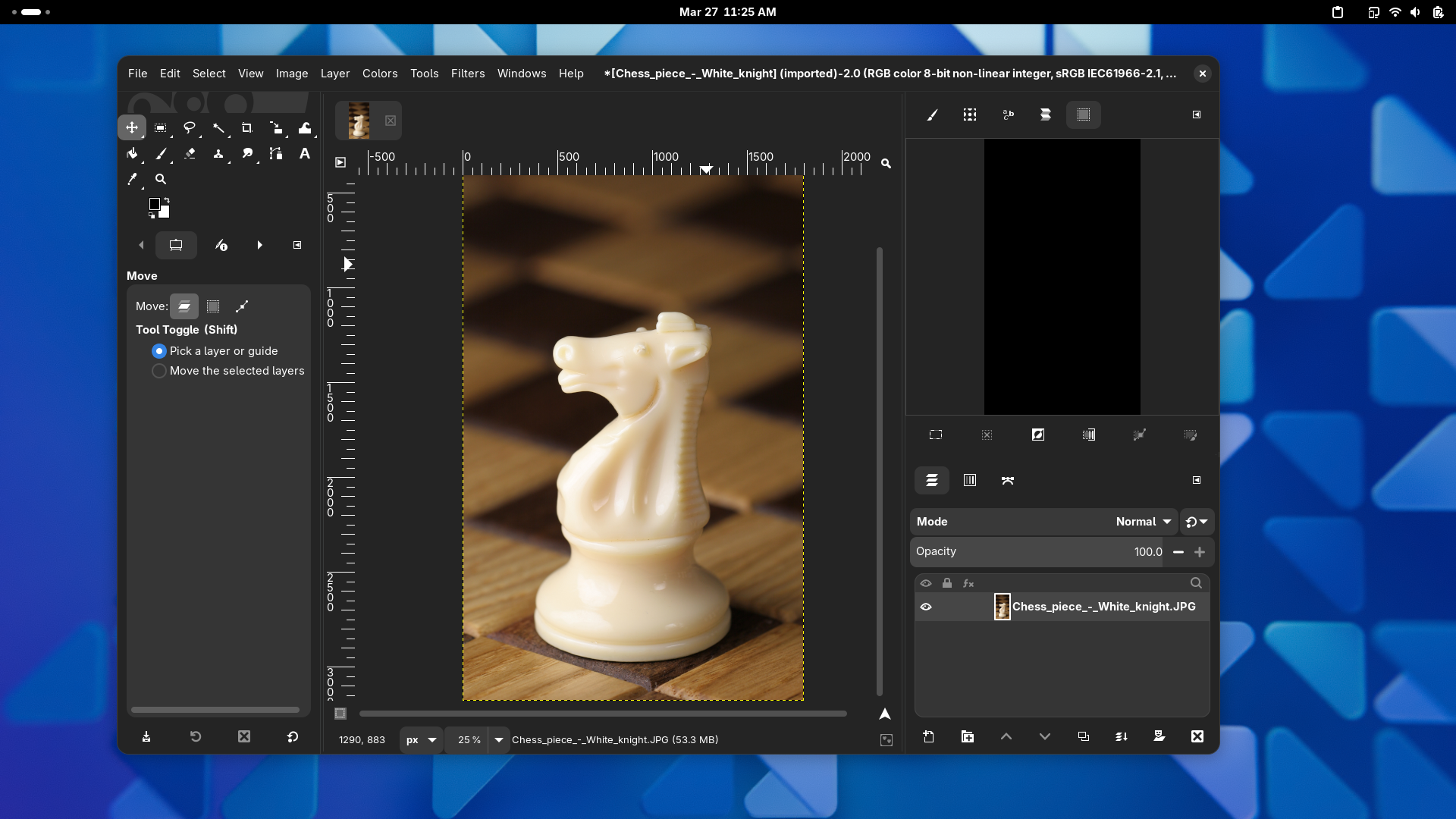Click the foreground color swatch

[x=156, y=204]
